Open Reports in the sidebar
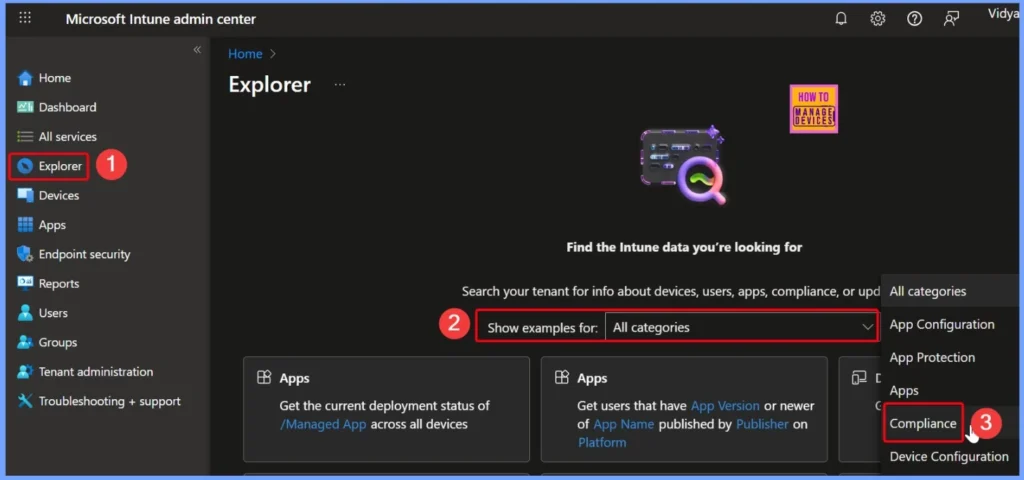This screenshot has height=480, width=1024. click(59, 283)
